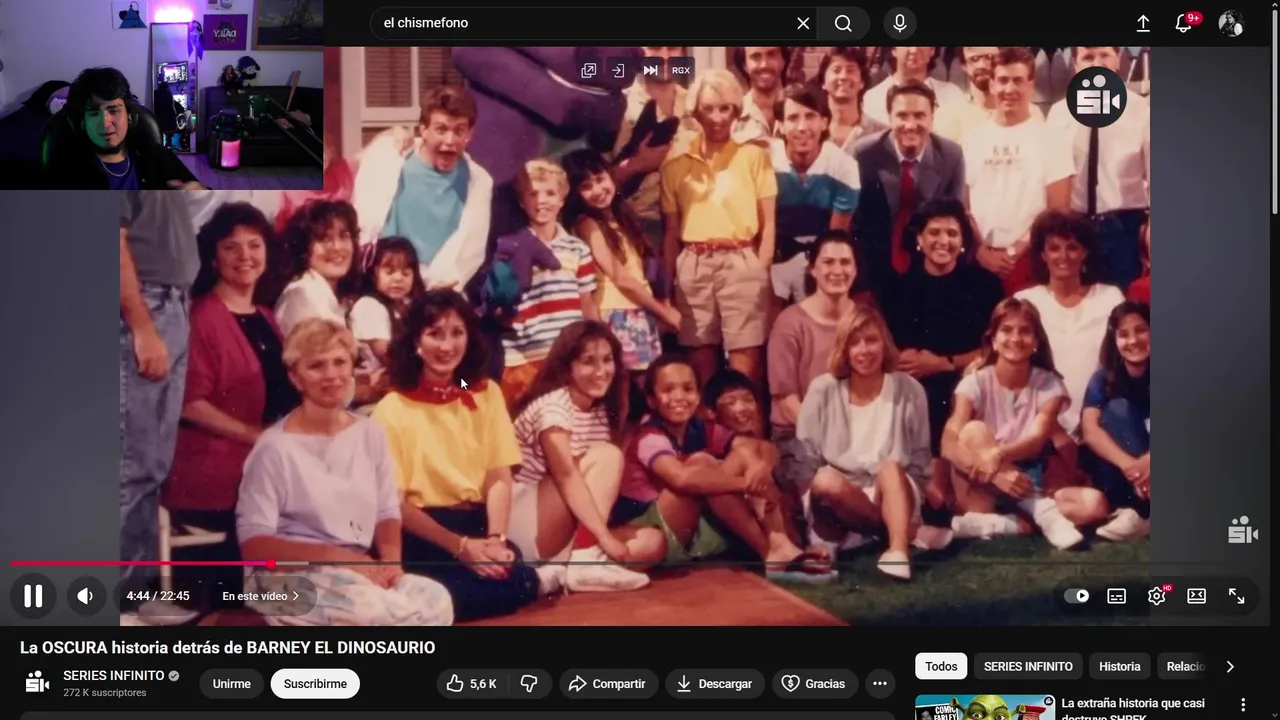The height and width of the screenshot is (720, 1280).
Task: Open more actions three-dot menu
Action: point(880,684)
